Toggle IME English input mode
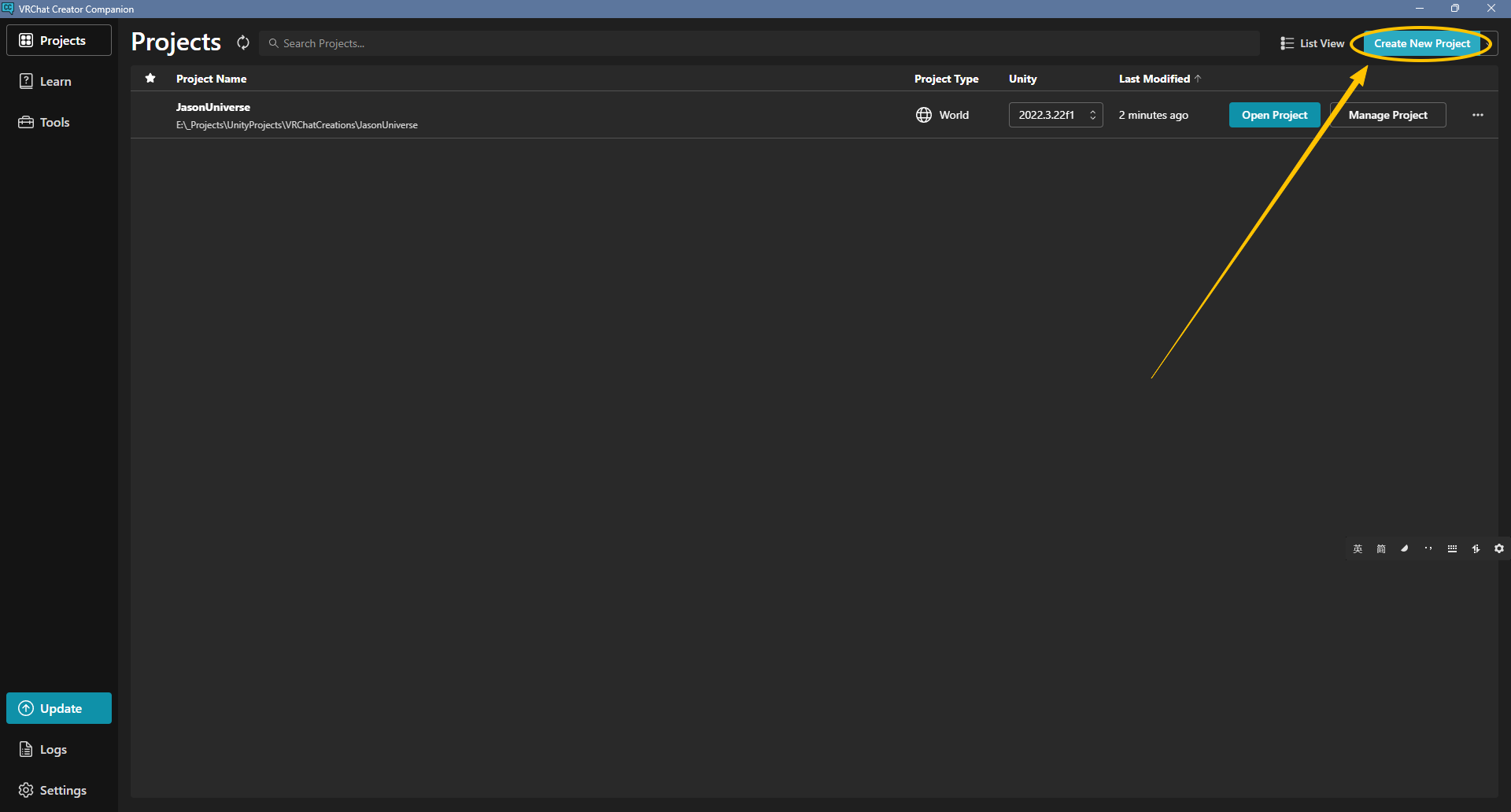1511x812 pixels. [x=1358, y=548]
